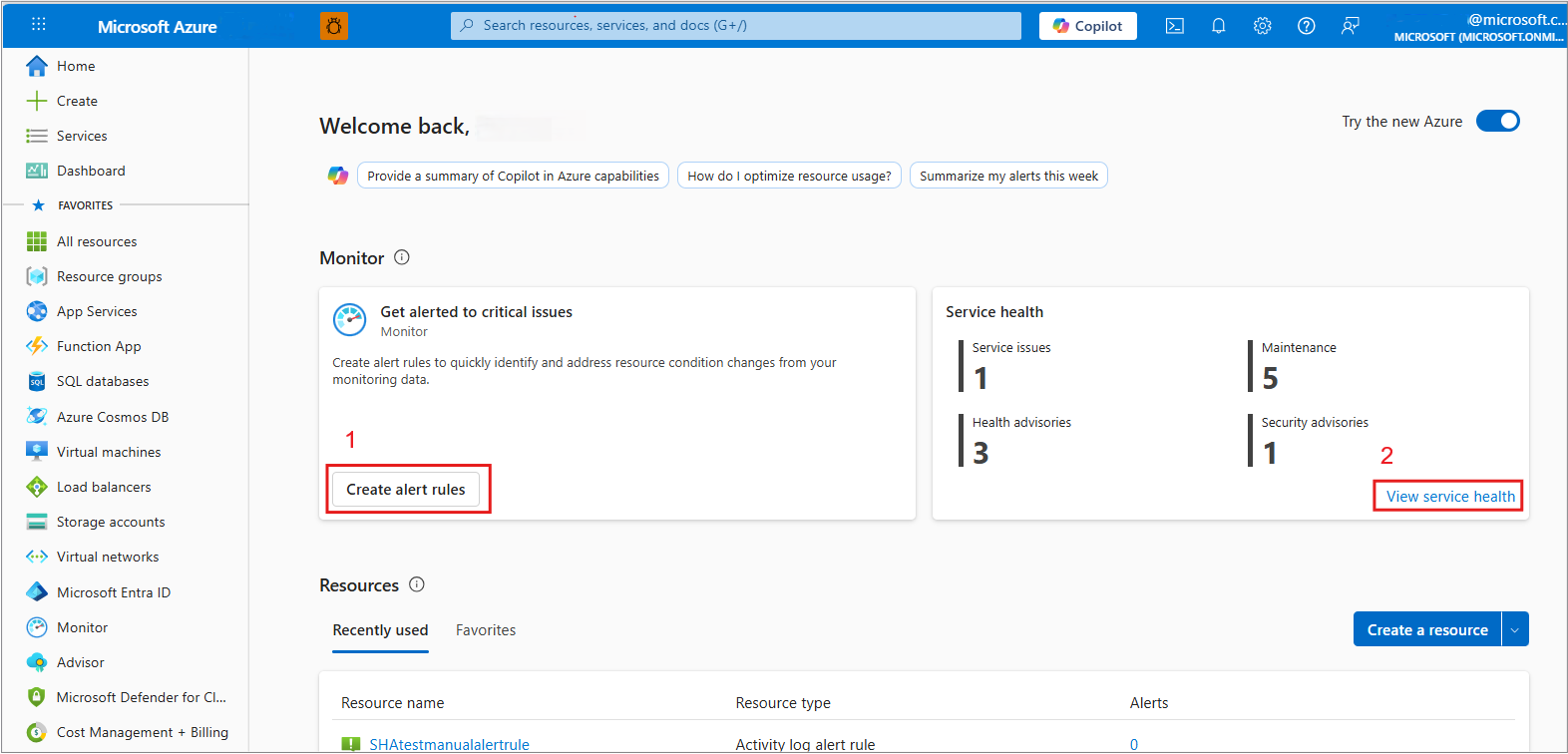Open the SHAtestmanualalertrule resource link
1568x754 pixels.
449,744
